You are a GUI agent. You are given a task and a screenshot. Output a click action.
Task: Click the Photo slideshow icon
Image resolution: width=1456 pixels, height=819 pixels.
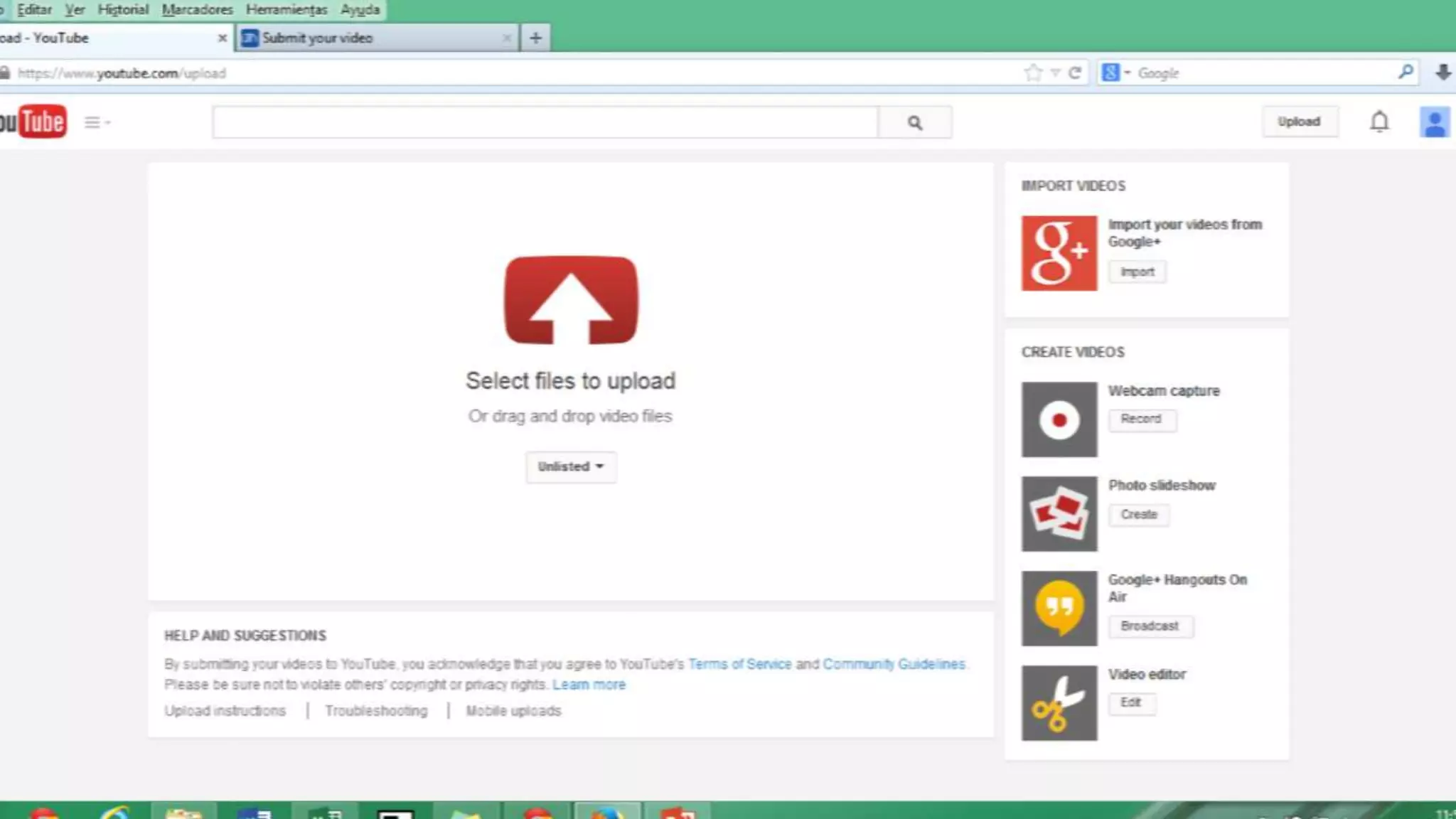[1059, 513]
